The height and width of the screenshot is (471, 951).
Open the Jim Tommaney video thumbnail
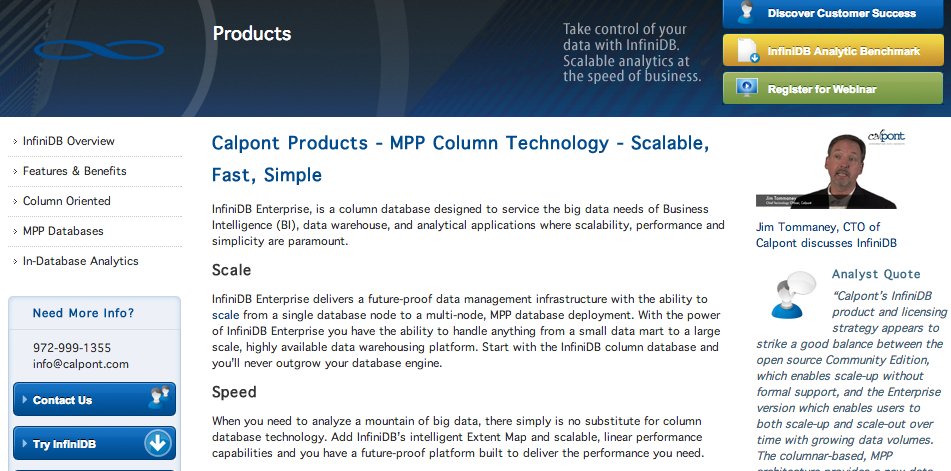pyautogui.click(x=825, y=172)
